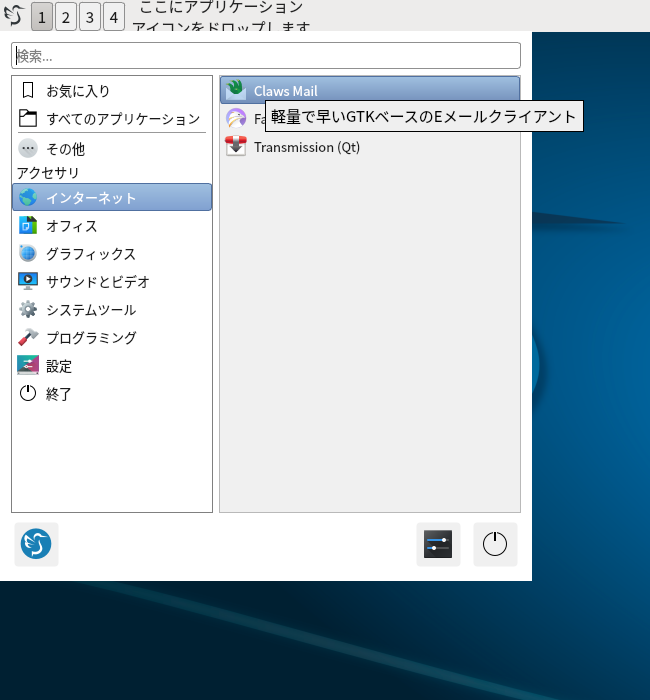
Task: Open the グラフィックス category
Action: click(x=112, y=254)
